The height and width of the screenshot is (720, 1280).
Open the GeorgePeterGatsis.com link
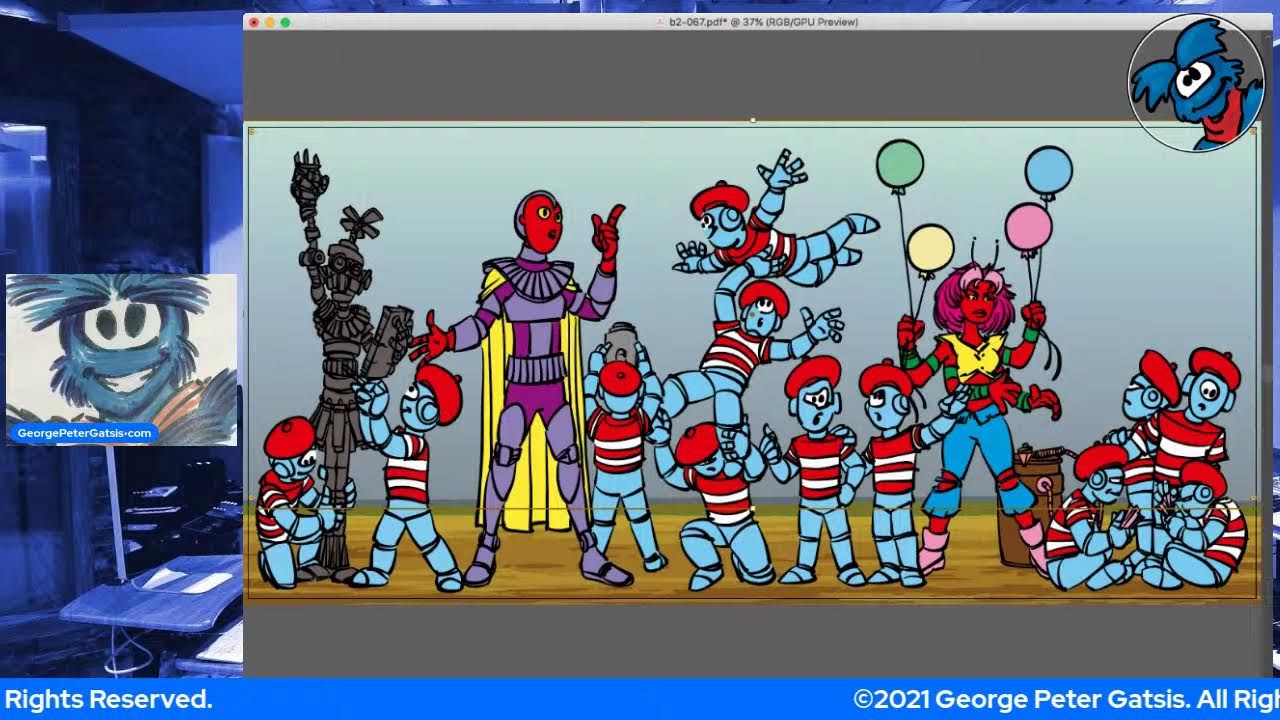click(x=84, y=433)
